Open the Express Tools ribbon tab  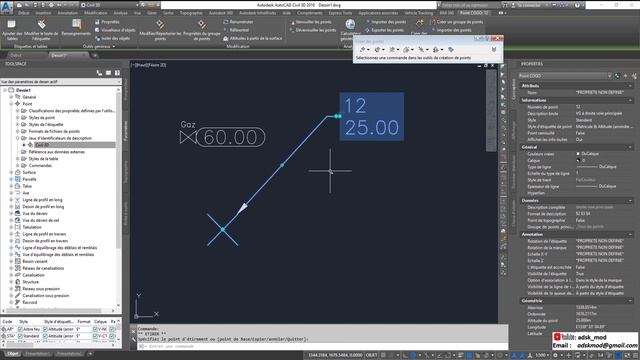tap(340, 13)
